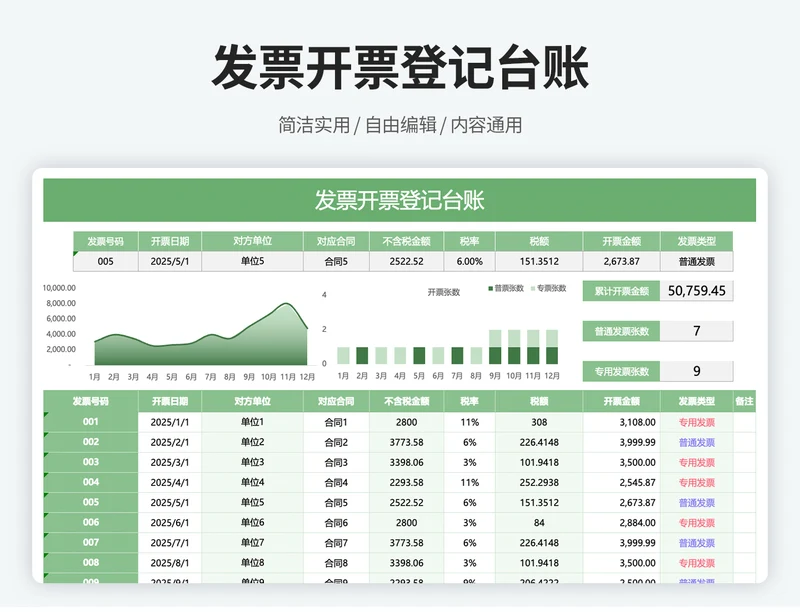
Task: Select the total value 50,759.45
Action: (x=696, y=291)
